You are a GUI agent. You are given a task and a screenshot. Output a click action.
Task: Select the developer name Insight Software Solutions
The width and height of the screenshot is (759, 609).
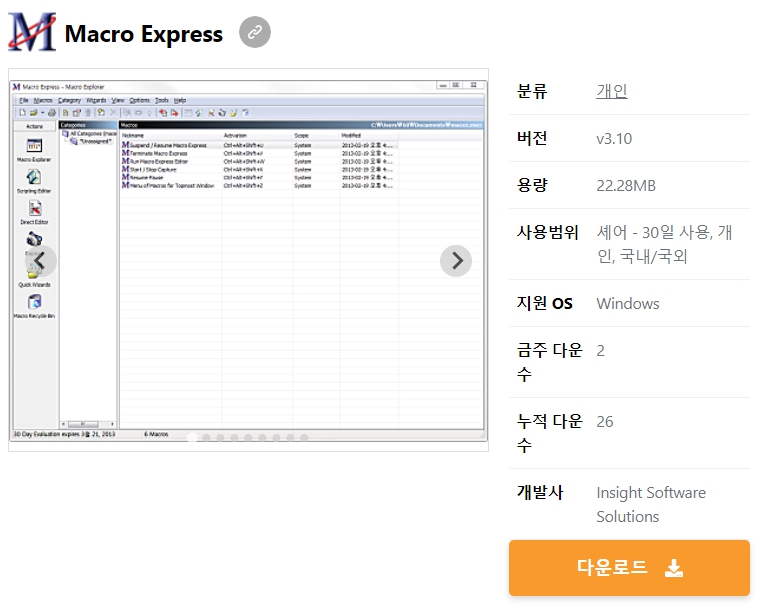[651, 504]
